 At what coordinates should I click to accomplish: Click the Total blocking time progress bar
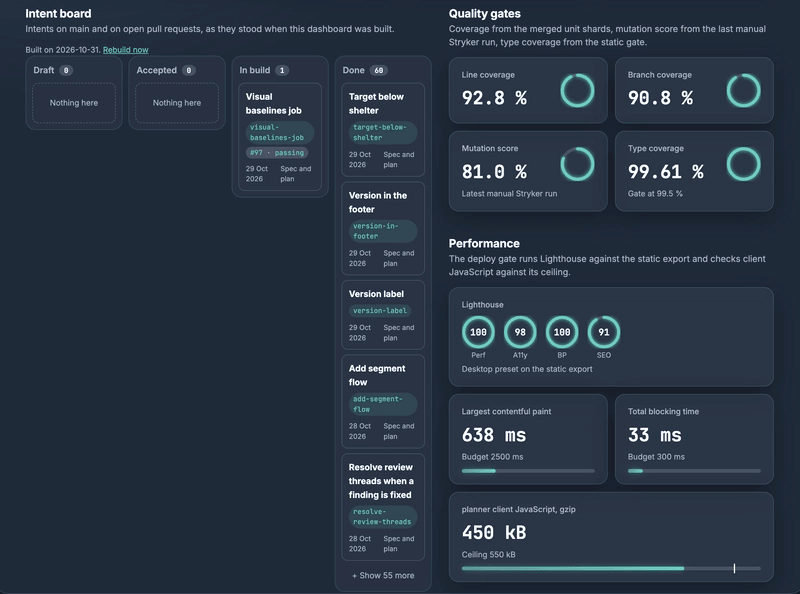[x=694, y=471]
